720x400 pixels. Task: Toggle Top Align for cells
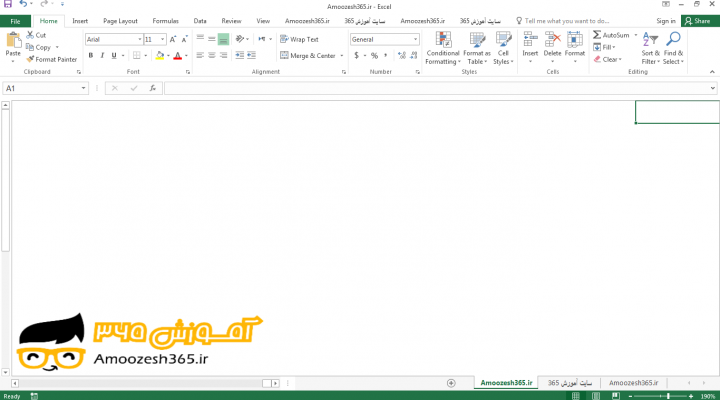200,39
